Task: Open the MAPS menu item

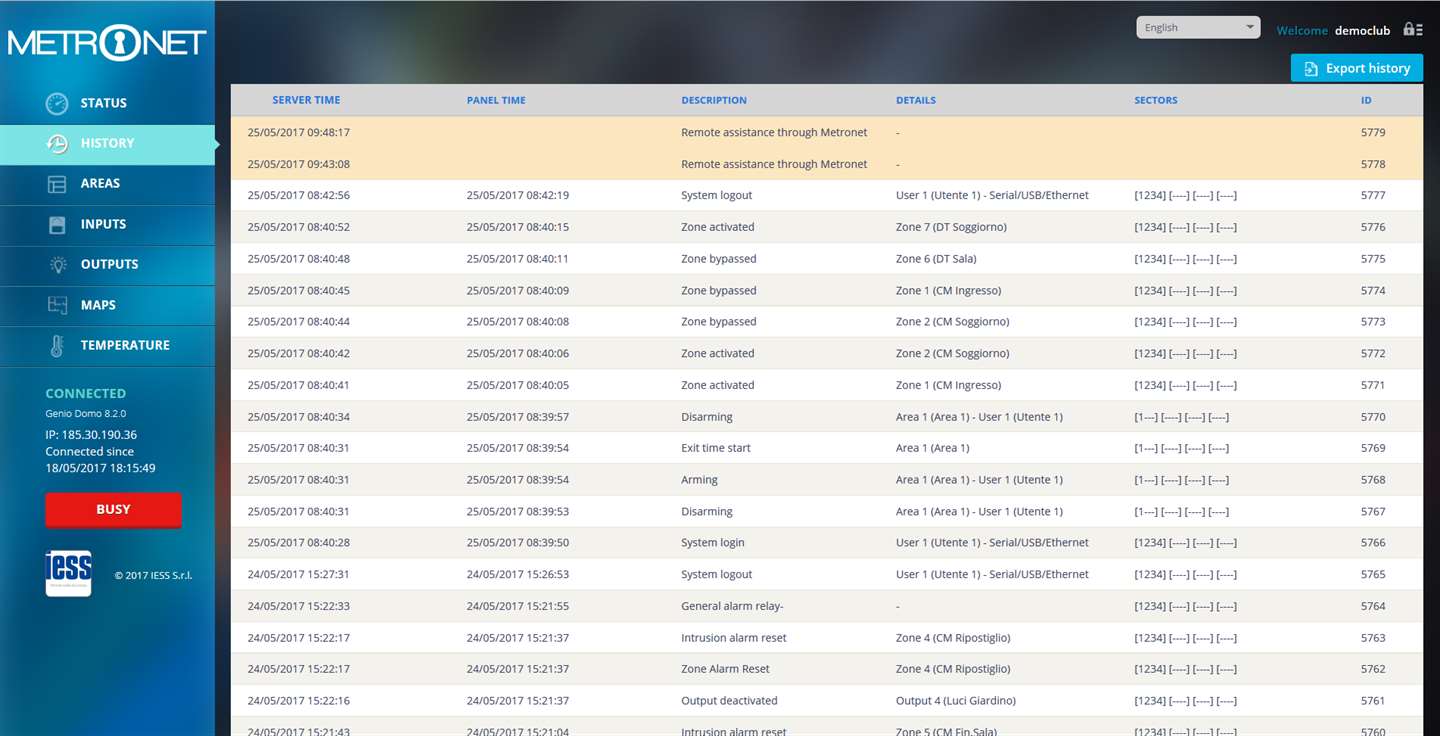Action: [107, 305]
